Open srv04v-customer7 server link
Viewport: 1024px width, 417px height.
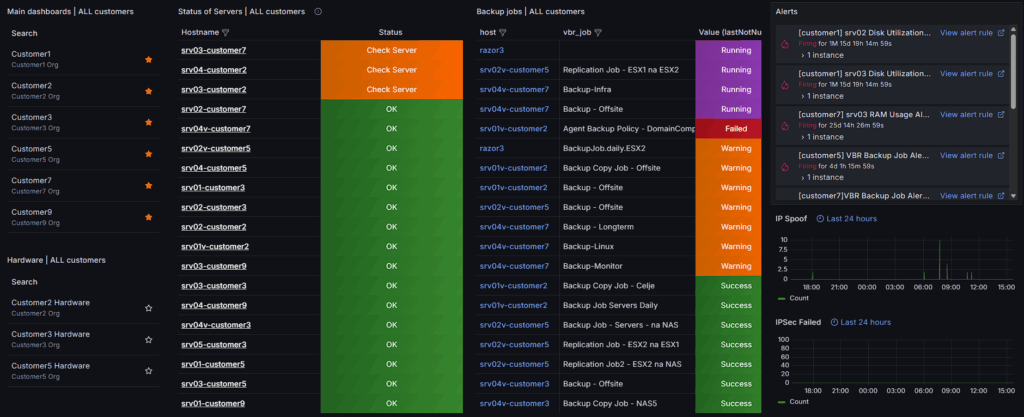[215, 129]
